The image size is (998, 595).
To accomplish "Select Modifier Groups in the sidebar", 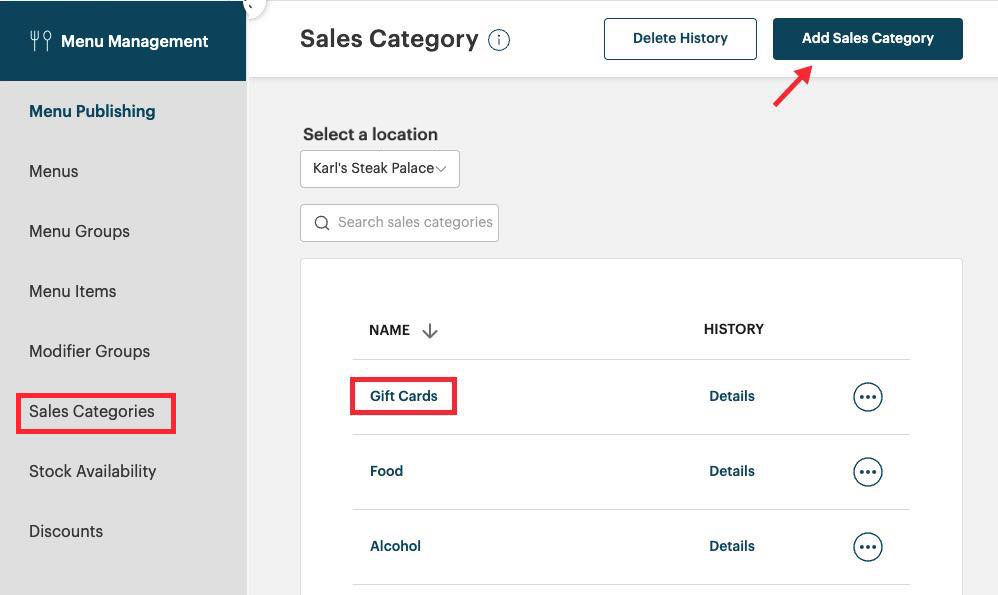I will (89, 351).
